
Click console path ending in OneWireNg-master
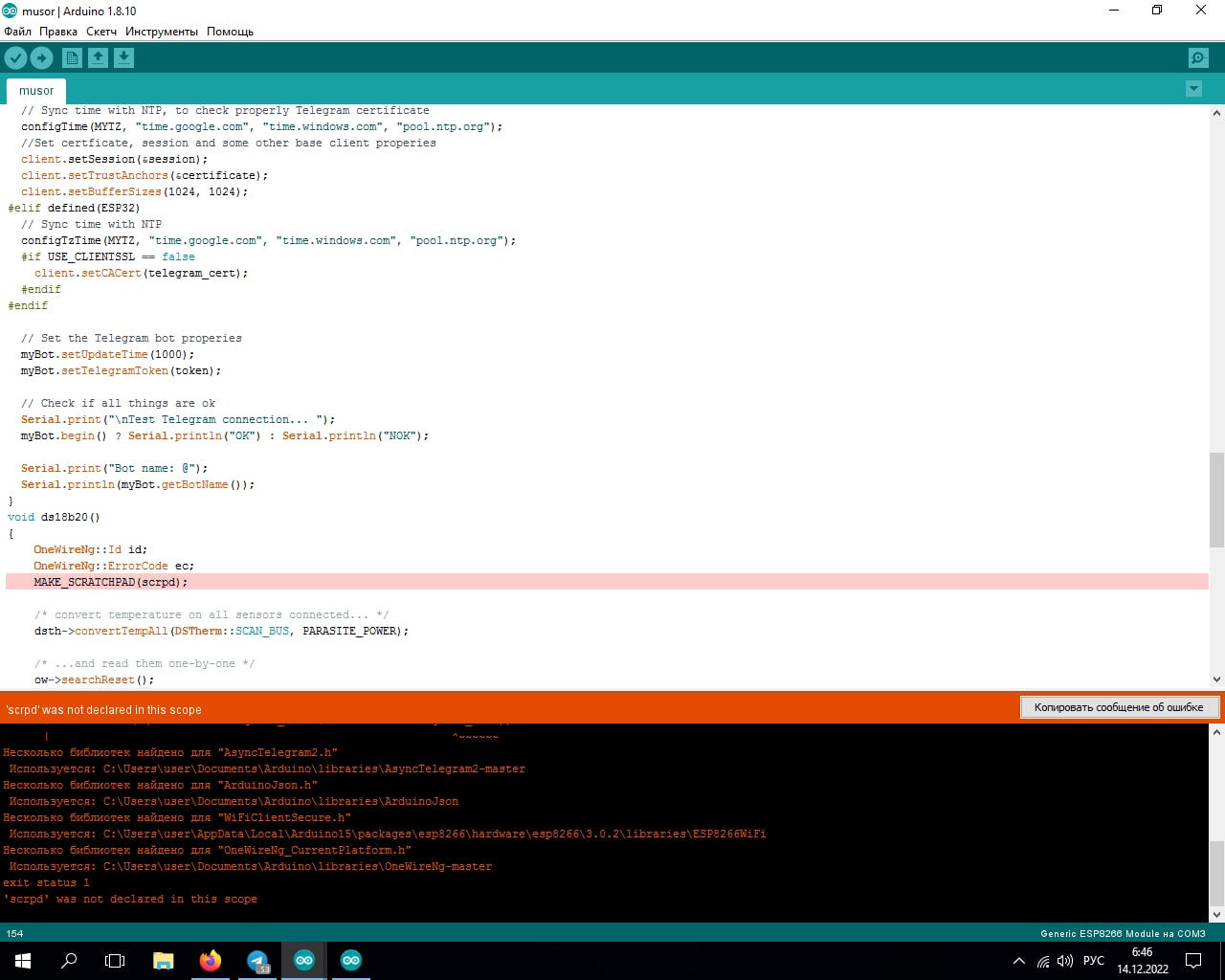(250, 866)
